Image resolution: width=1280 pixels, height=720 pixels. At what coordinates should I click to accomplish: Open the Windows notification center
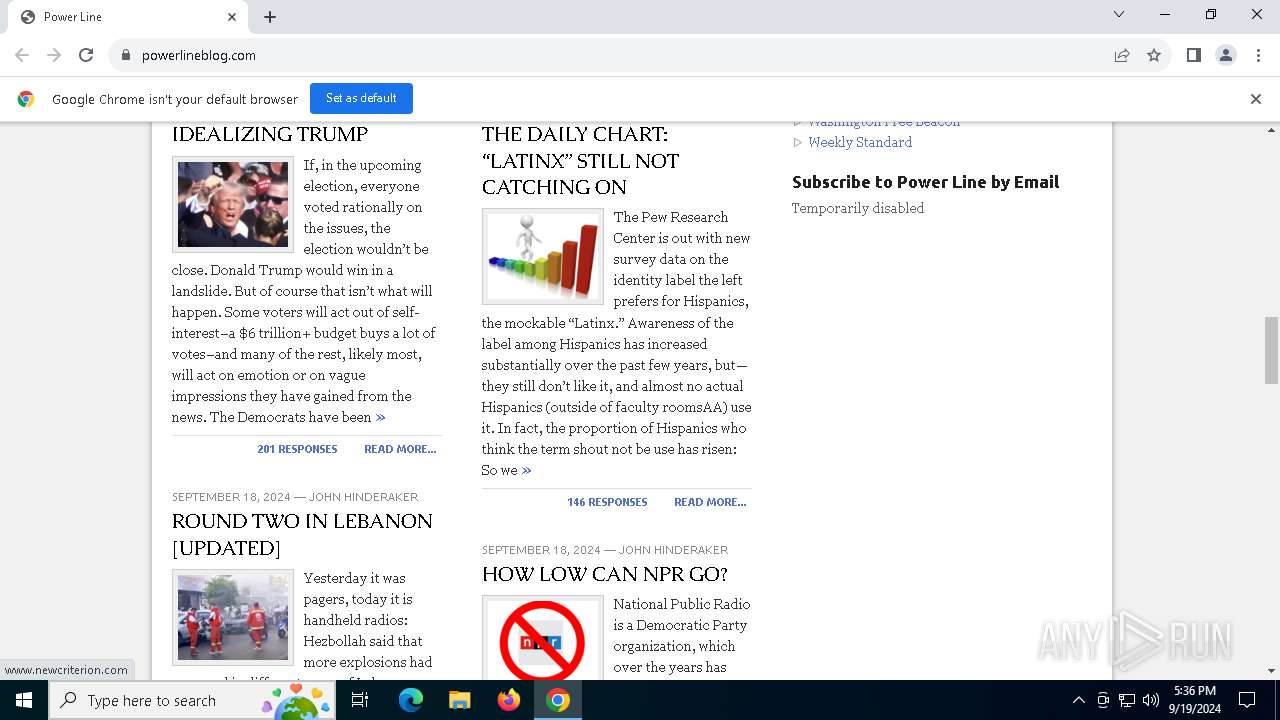pos(1247,700)
